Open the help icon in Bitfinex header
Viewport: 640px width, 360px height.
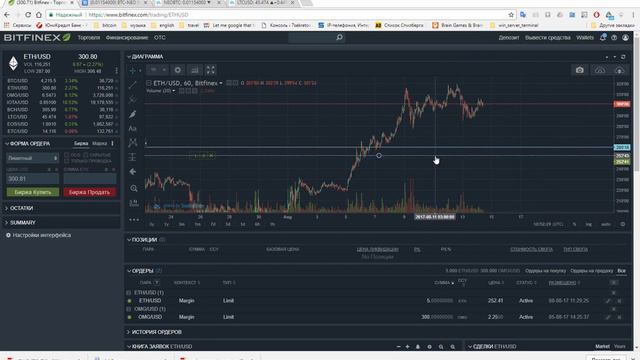click(614, 38)
